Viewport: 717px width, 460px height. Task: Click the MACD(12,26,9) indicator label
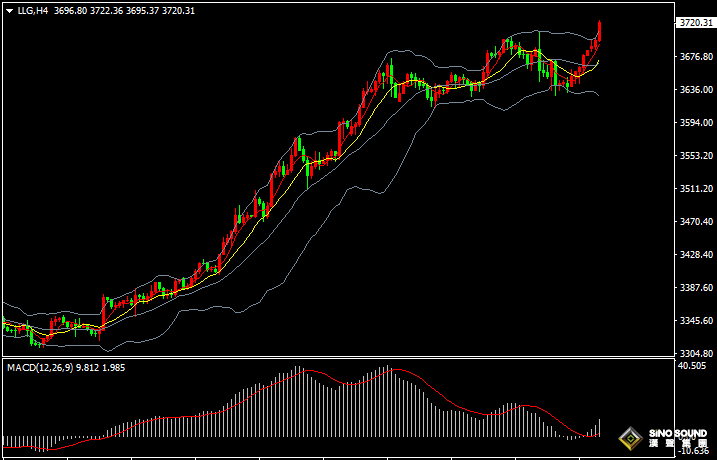point(40,368)
